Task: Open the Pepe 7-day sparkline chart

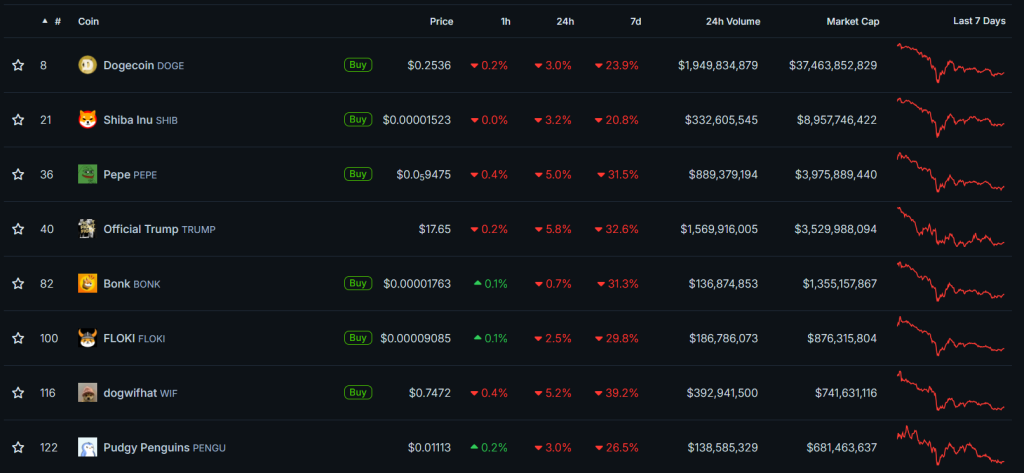Action: pos(952,172)
